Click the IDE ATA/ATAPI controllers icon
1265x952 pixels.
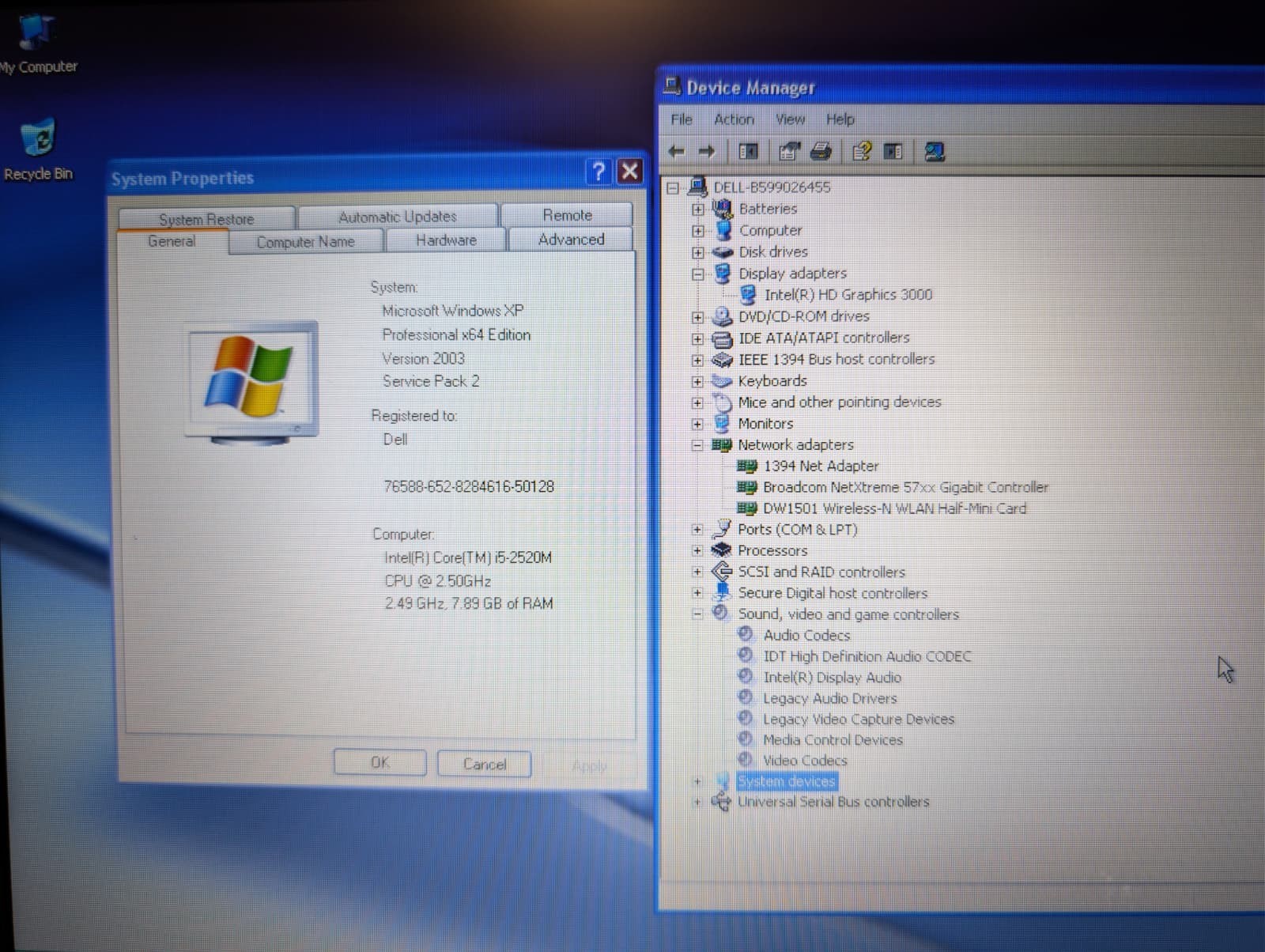(722, 338)
